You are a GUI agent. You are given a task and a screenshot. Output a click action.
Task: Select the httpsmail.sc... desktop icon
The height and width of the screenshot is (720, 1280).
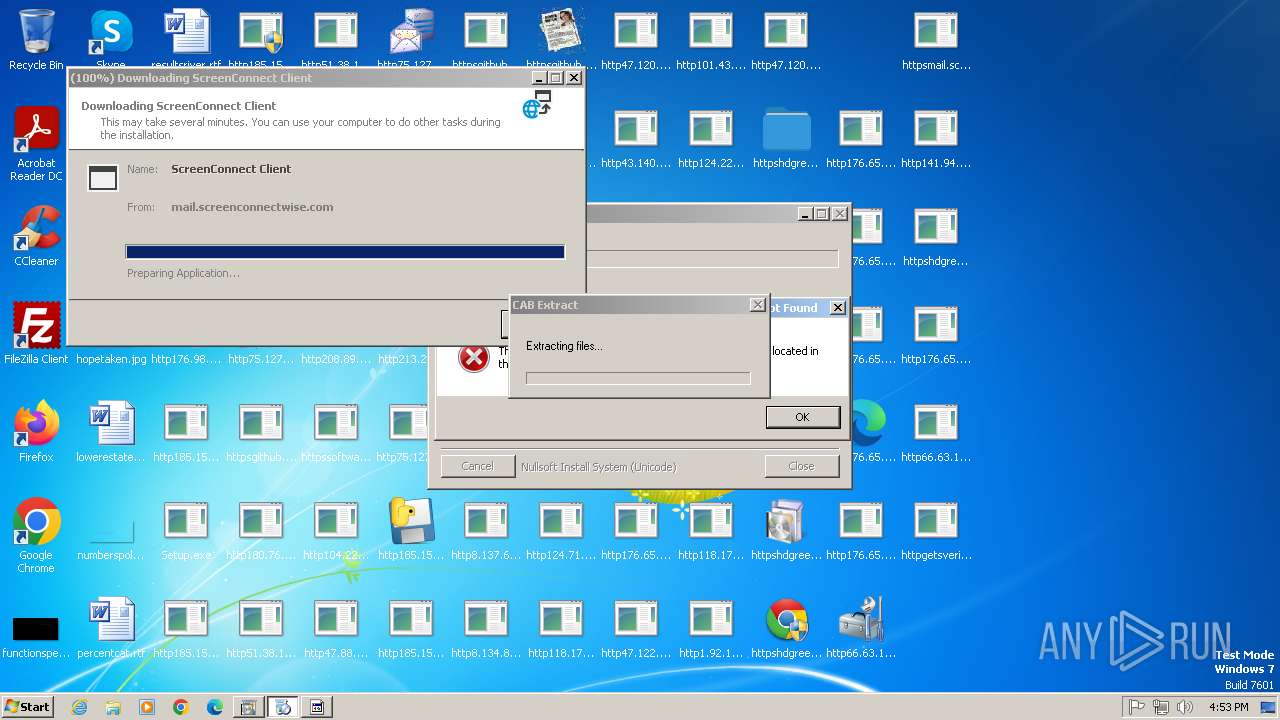pyautogui.click(x=936, y=40)
